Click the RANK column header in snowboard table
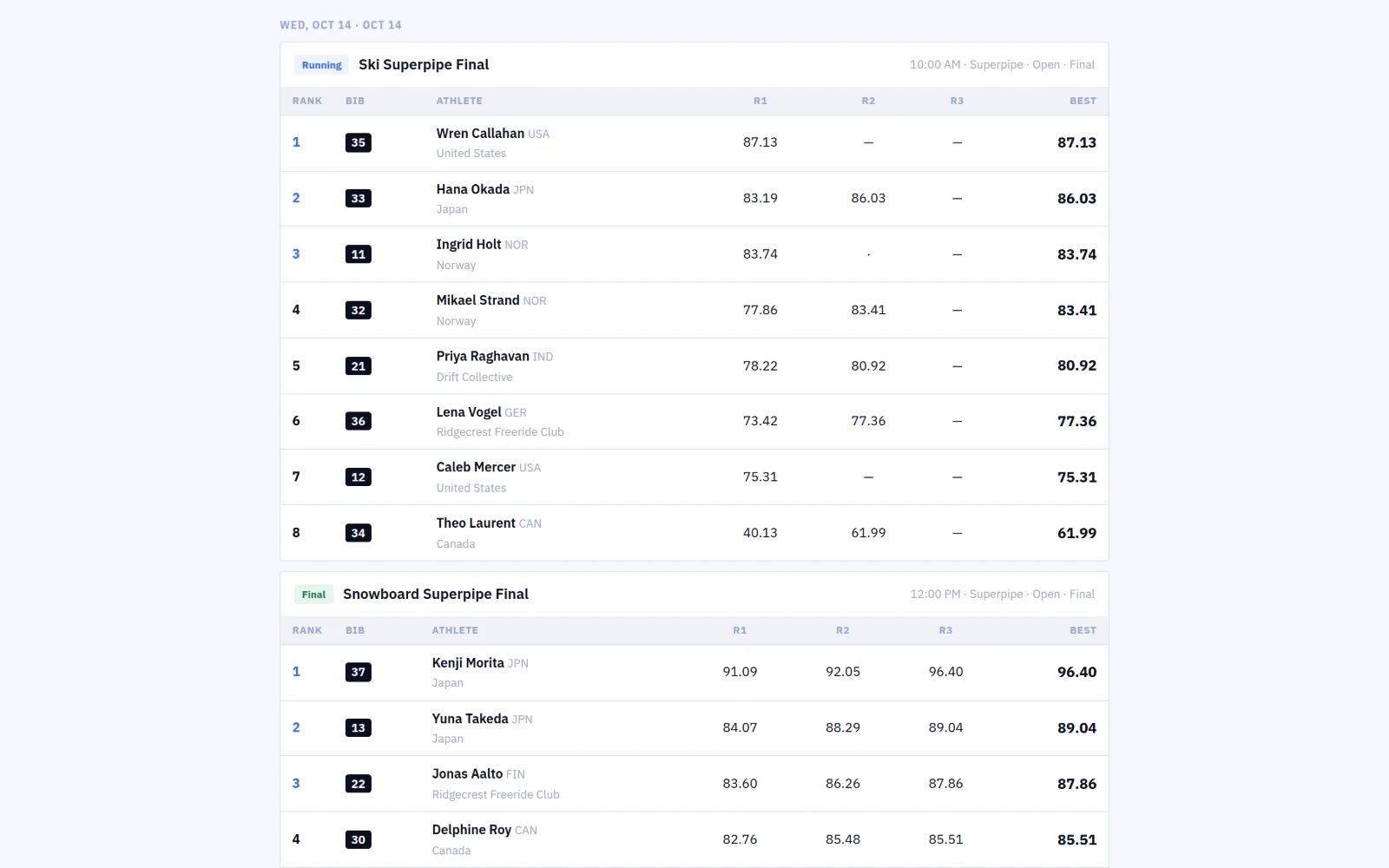Screen dimensions: 1389x868 pyautogui.click(x=307, y=631)
